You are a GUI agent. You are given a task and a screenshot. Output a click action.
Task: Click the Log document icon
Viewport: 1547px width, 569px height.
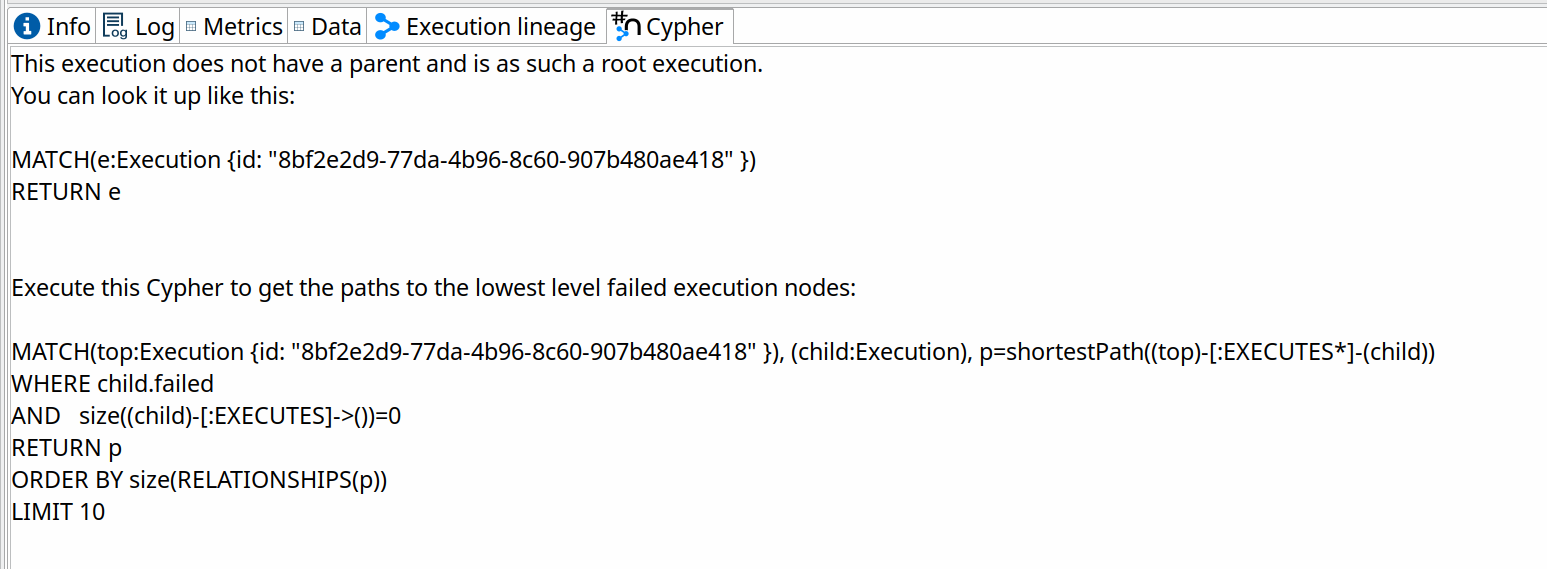click(x=115, y=27)
